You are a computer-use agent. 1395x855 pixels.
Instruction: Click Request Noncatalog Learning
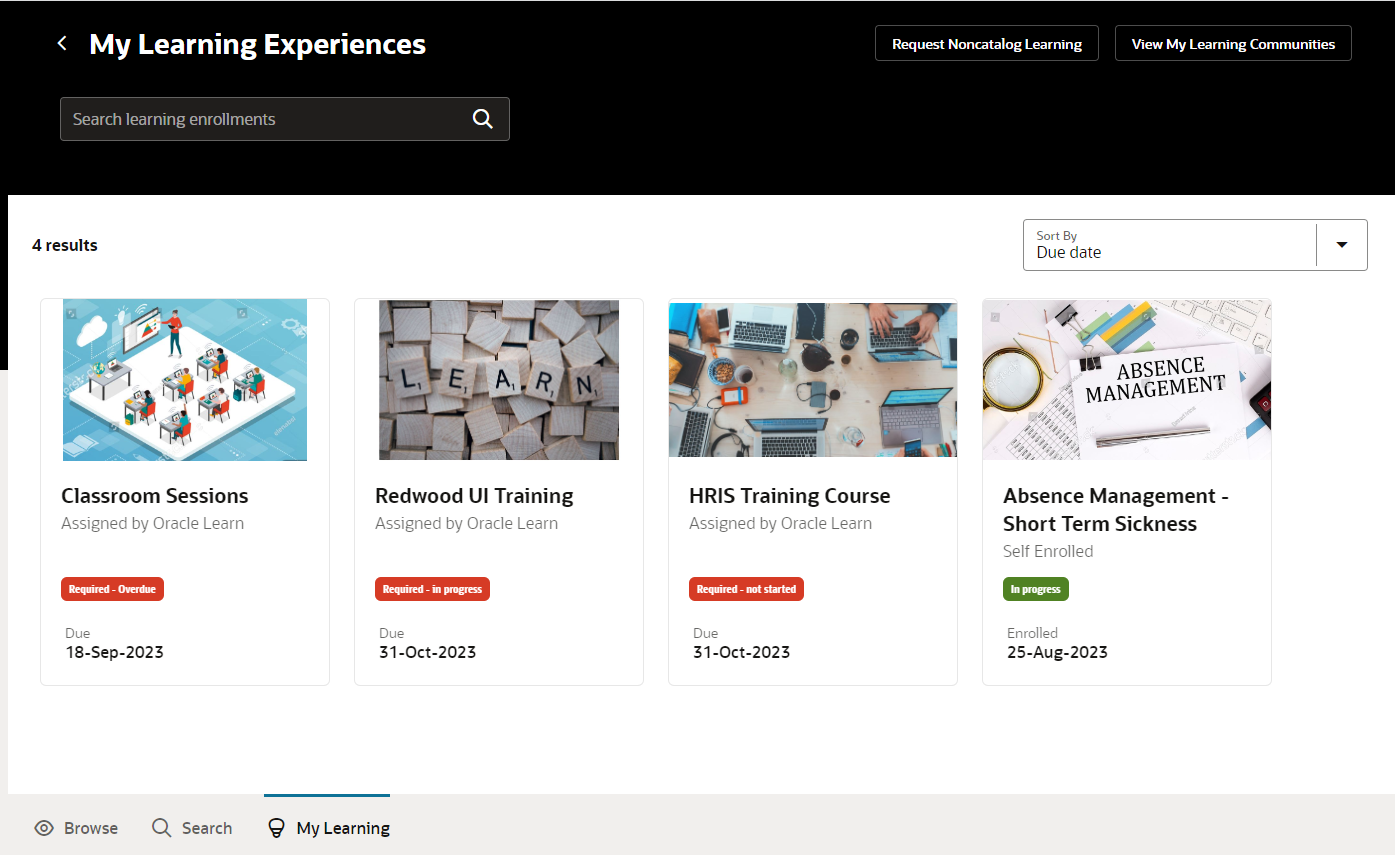[x=986, y=43]
